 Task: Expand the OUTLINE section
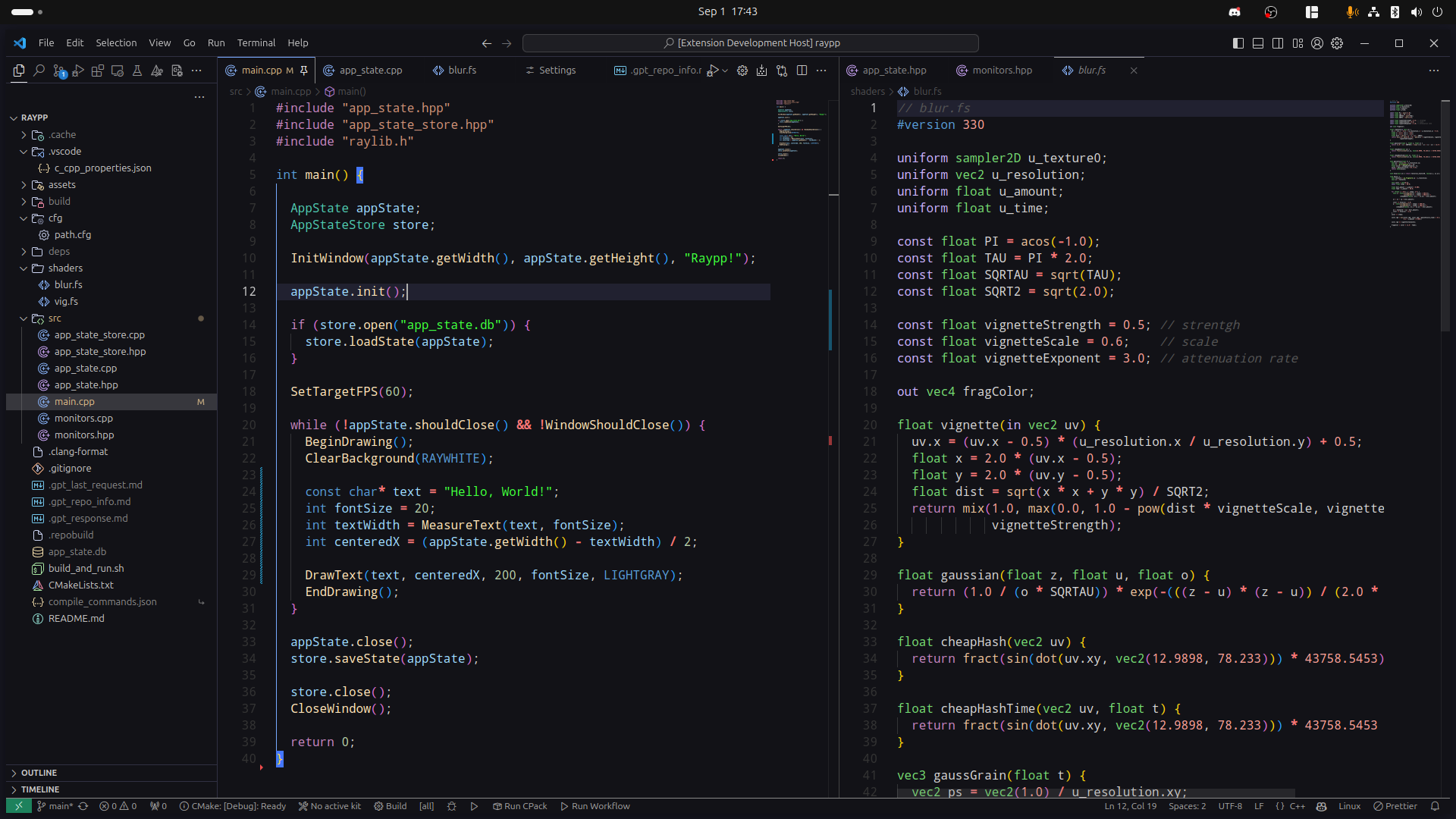point(39,773)
